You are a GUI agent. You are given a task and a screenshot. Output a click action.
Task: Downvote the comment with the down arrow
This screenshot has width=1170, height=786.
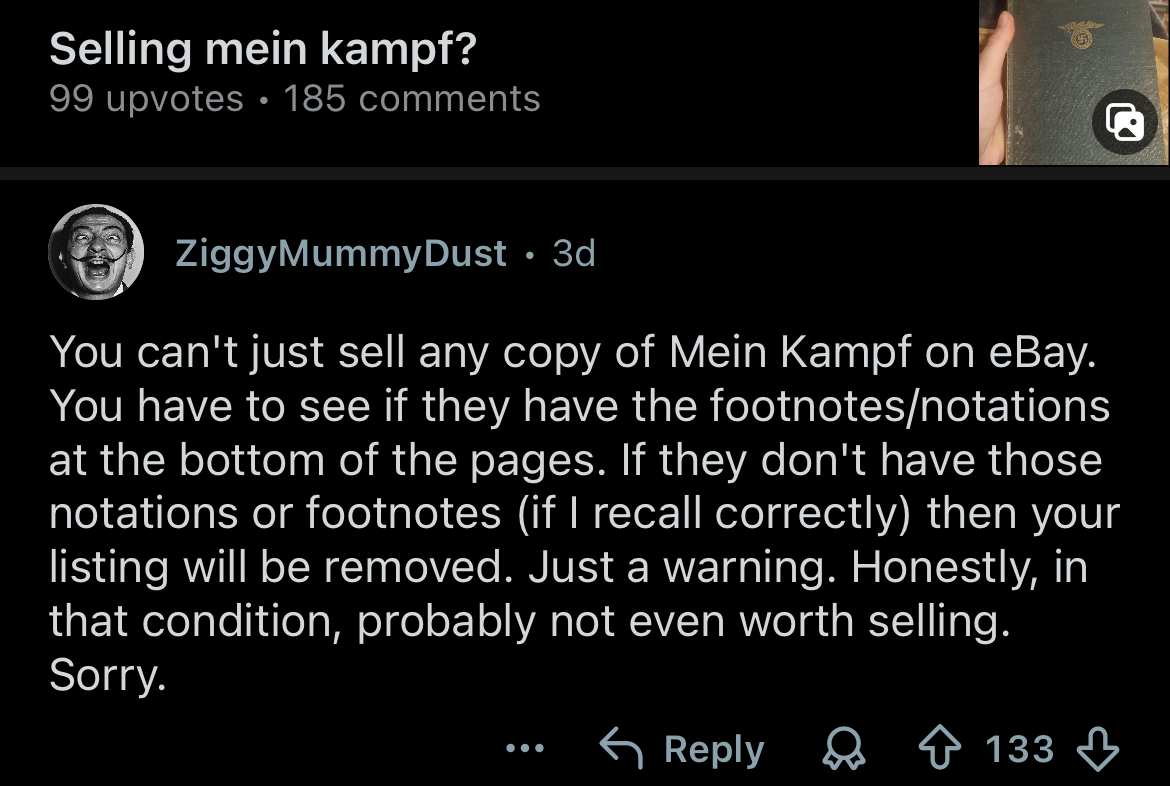(1097, 749)
